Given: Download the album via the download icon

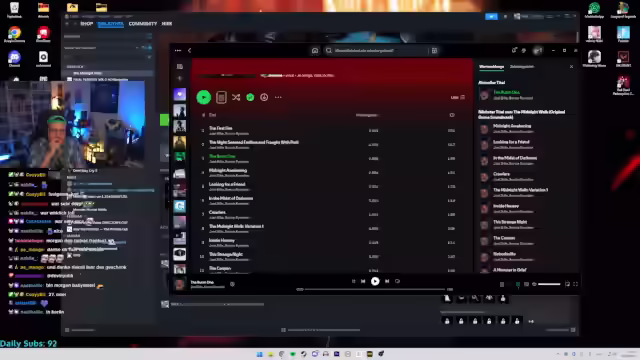Looking at the screenshot, I should [x=264, y=97].
